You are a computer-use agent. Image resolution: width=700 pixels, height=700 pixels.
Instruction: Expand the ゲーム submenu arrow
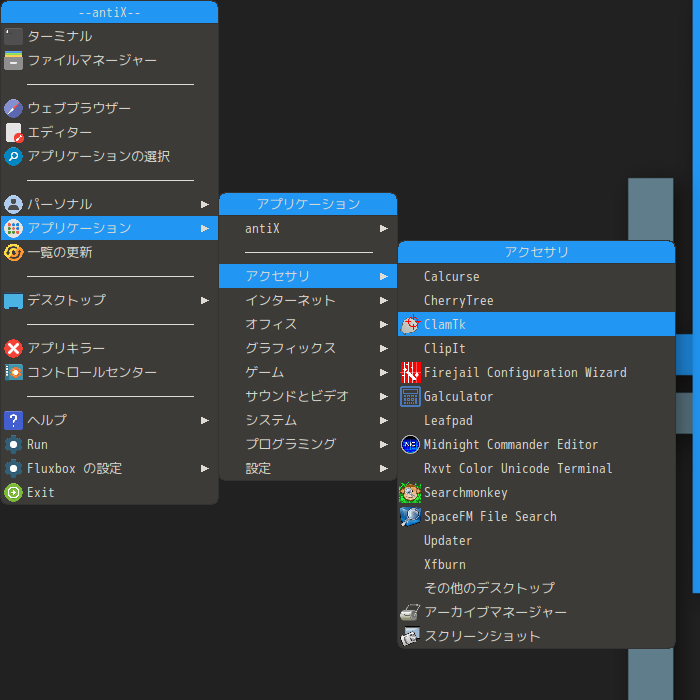coord(384,372)
